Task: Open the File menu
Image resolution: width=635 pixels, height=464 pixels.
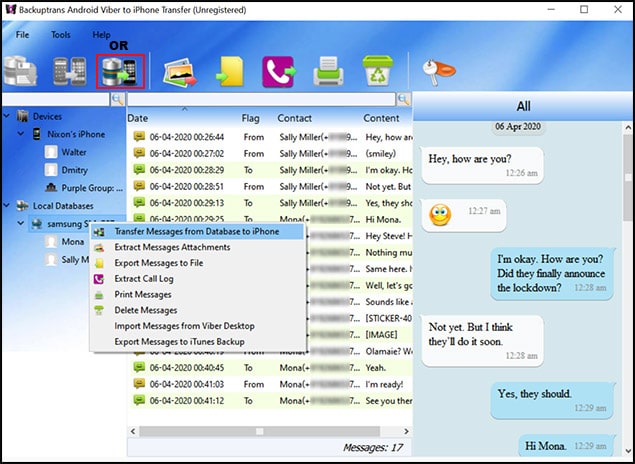Action: (22, 34)
